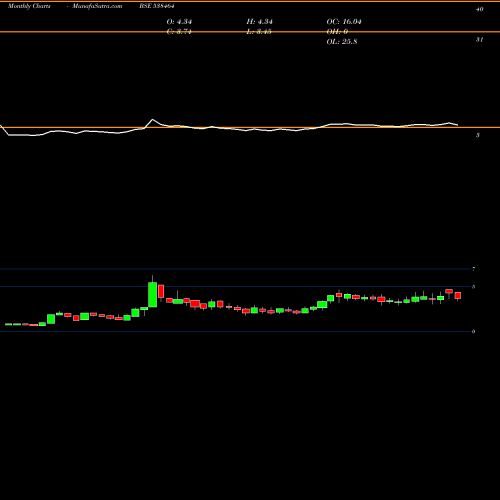Select the low value 'L: 3.45'
The height and width of the screenshot is (500, 500).
point(259,32)
